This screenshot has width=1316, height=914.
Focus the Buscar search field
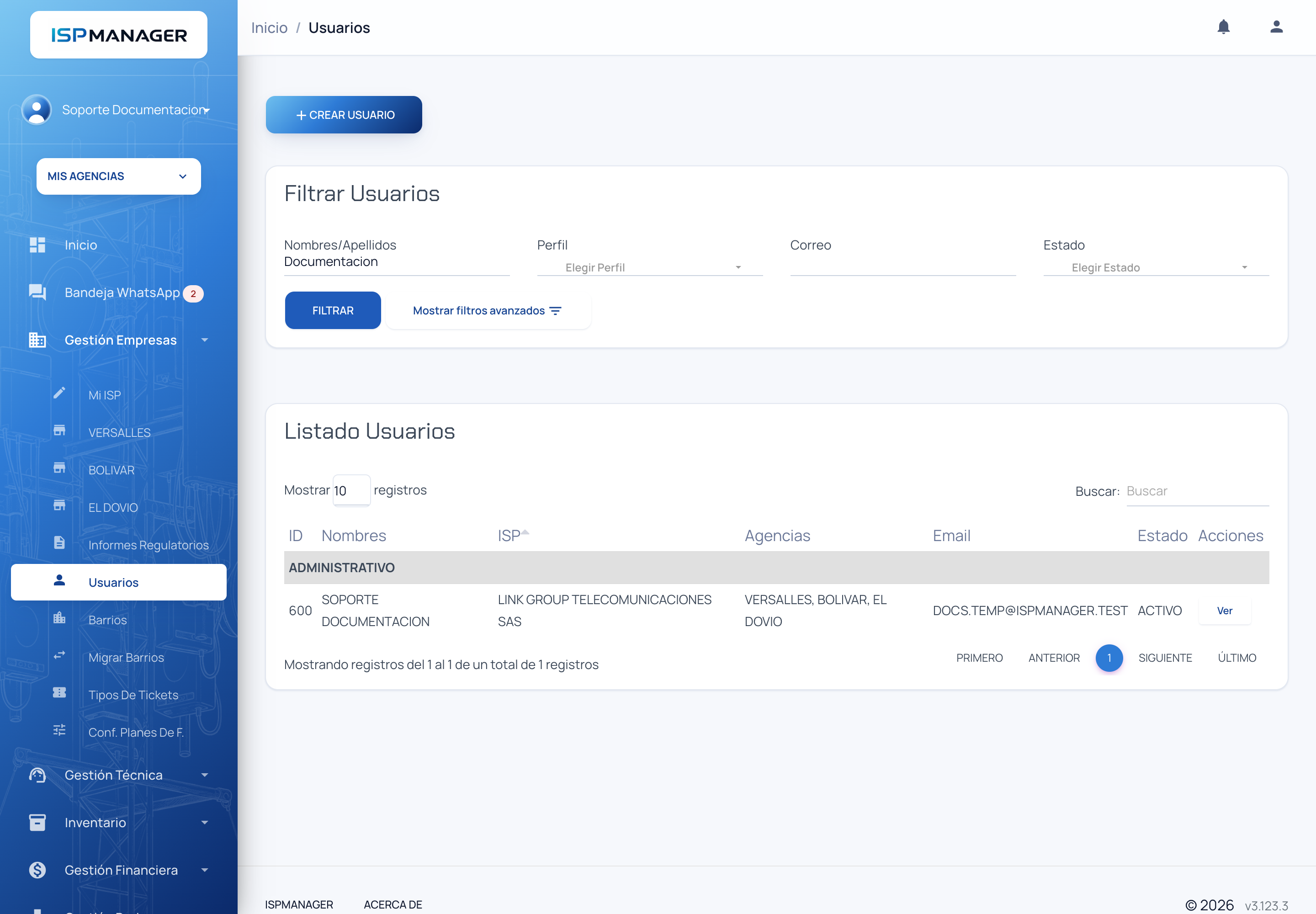(1198, 491)
